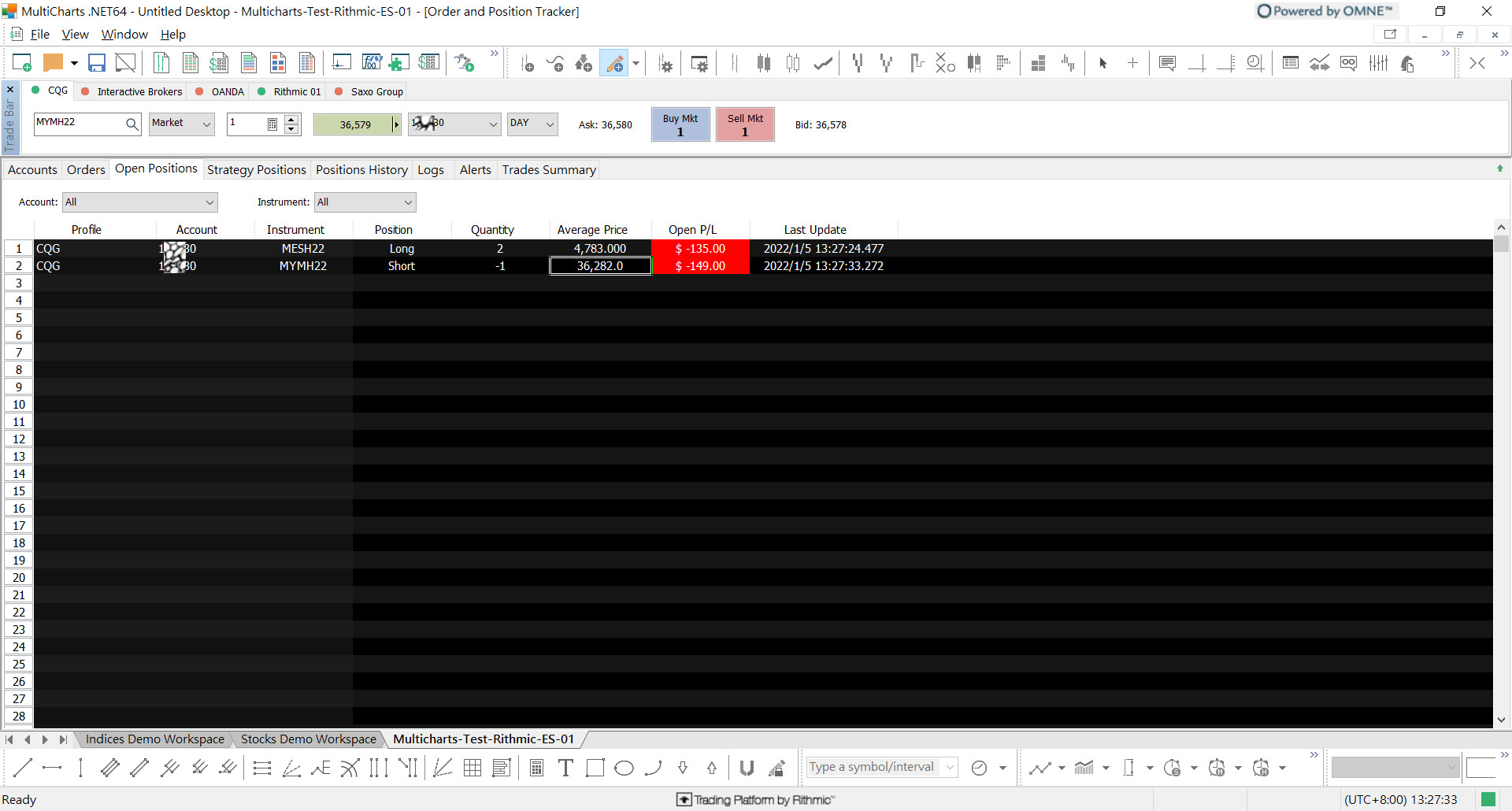
Task: Open the quantity calculator icon in Trade Bar
Action: coord(272,124)
